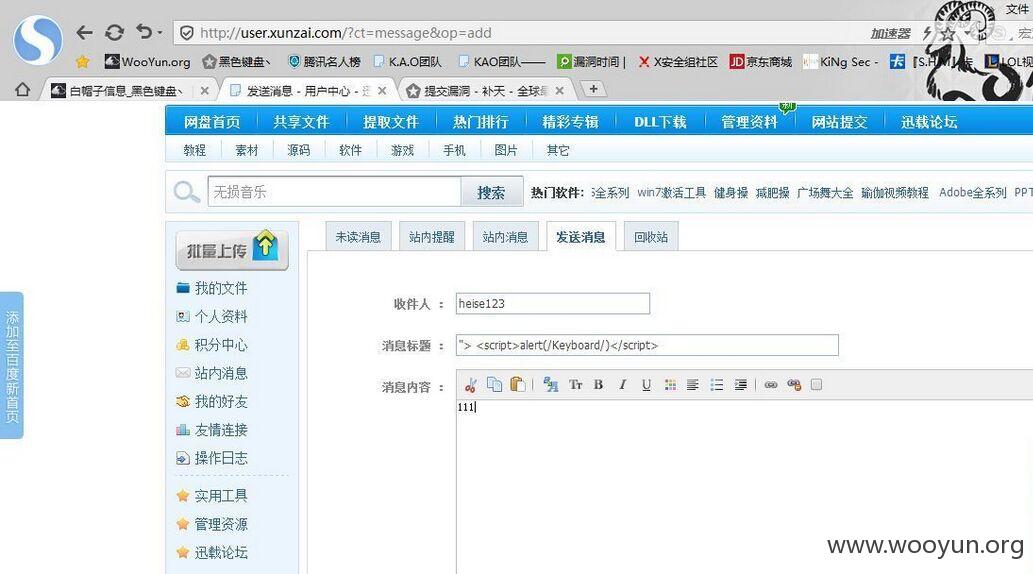Click the site security shield icon
This screenshot has width=1033, height=574.
[187, 33]
